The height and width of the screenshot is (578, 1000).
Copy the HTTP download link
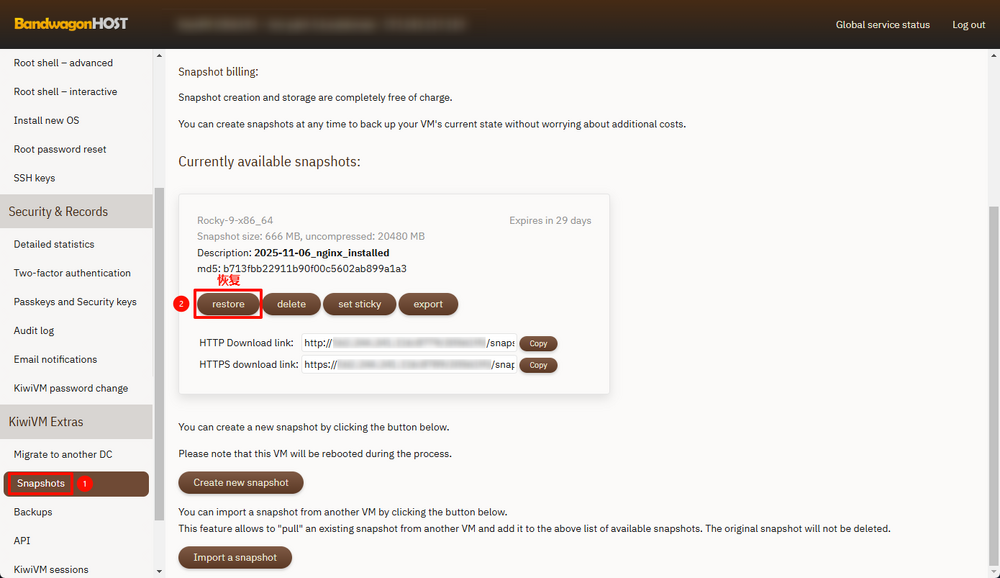click(x=538, y=343)
